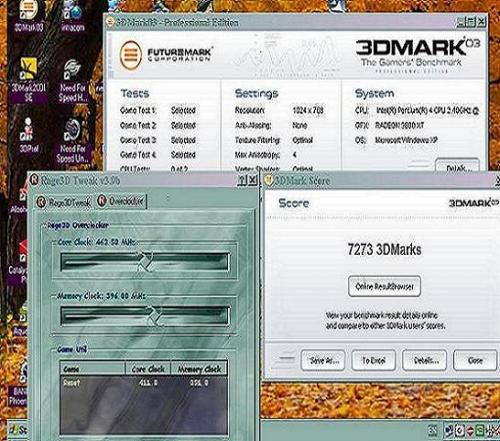Viewport: 500px width, 441px height.
Task: Click the GFX RADEON 9800 XT line
Action: tap(389, 125)
